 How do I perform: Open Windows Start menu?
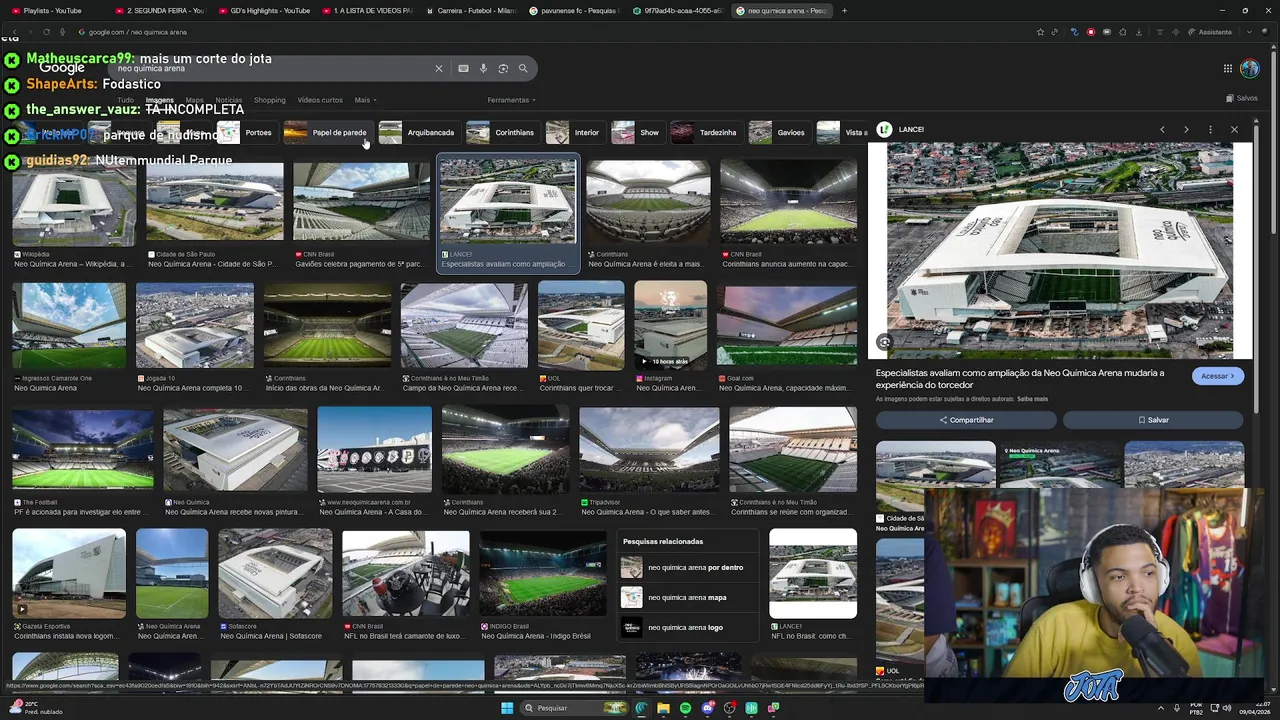pos(507,708)
